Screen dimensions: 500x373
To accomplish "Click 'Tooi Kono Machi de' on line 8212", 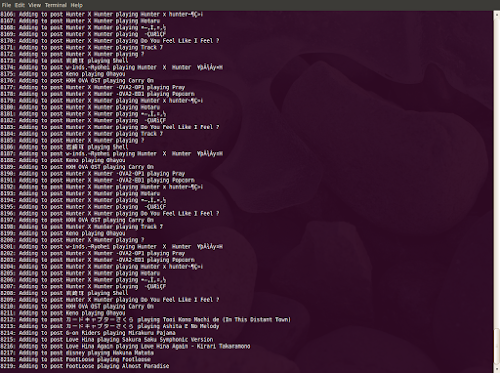I will 192,320.
